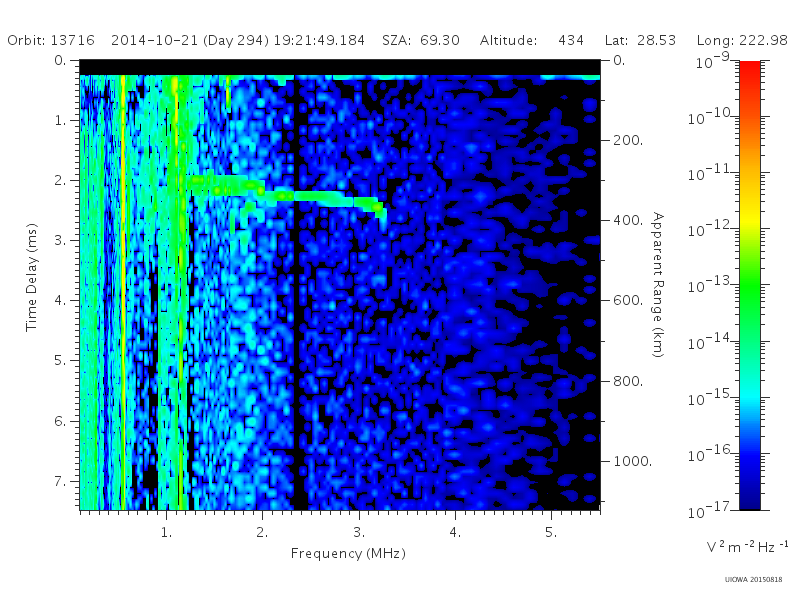The image size is (800, 600).
Task: Click the apparent range tick '1000.'
Action: point(633,461)
